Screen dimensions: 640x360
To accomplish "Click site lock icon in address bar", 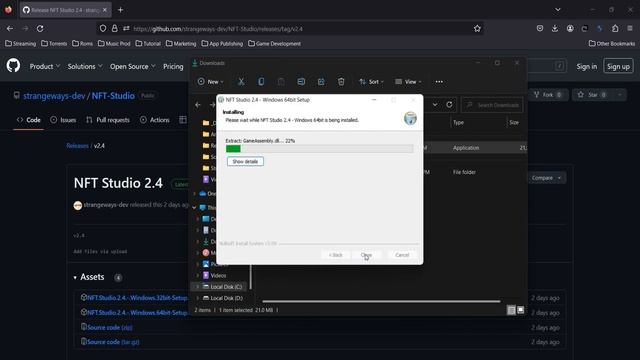I will [115, 29].
